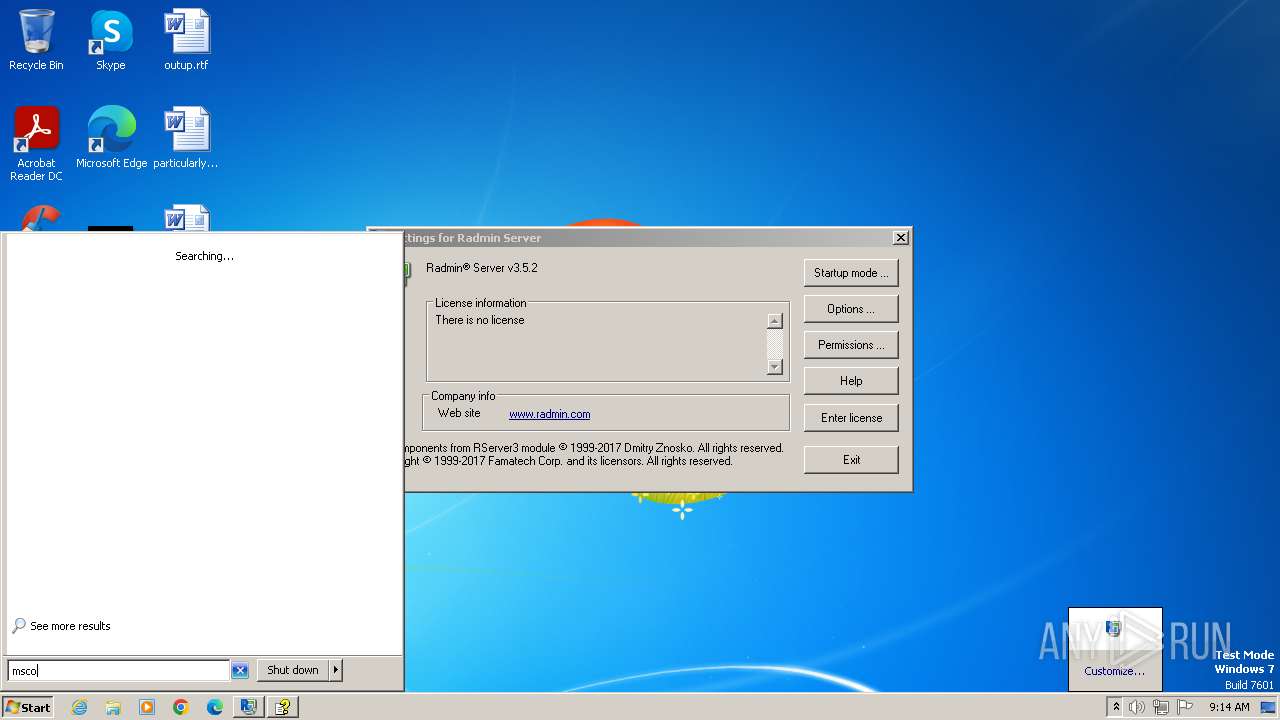This screenshot has height=720, width=1280.
Task: Click the 9:14 AM clock
Action: (1229, 707)
